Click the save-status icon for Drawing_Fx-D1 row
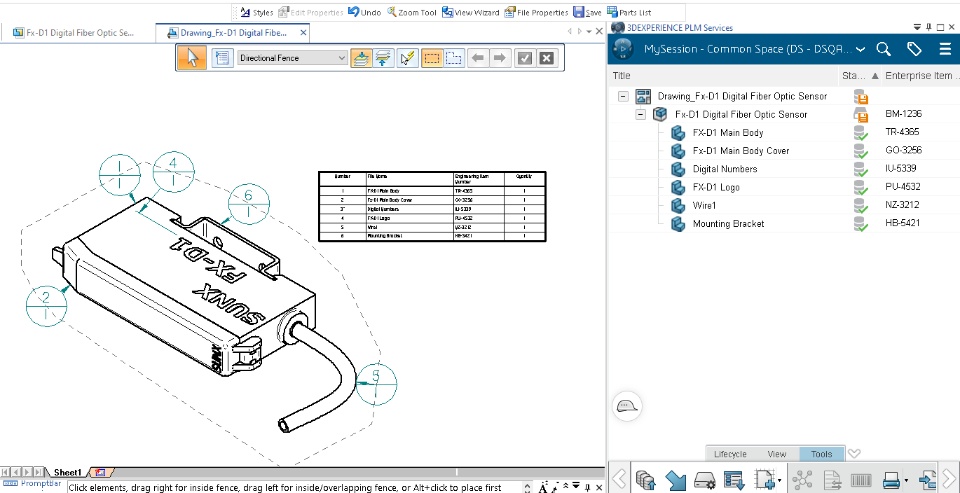960x493 pixels. tap(861, 97)
